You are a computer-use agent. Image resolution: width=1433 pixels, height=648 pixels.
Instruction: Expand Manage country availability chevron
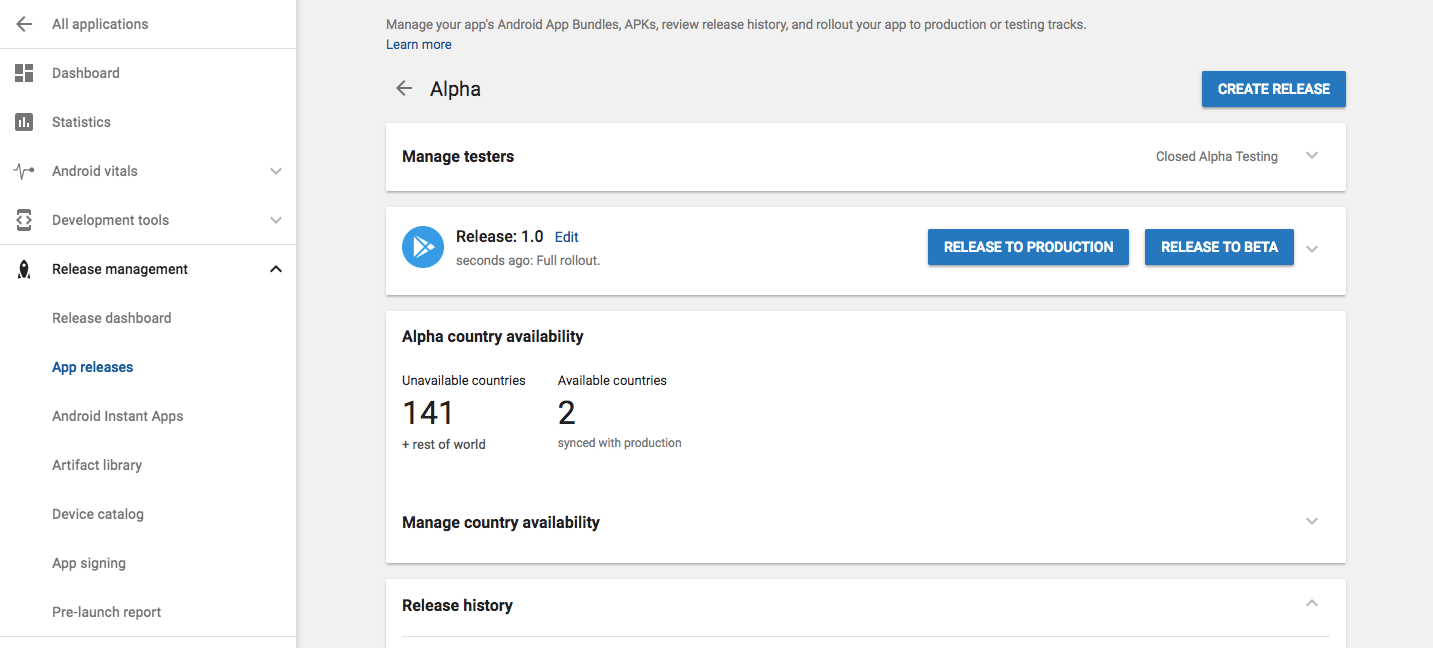click(x=1312, y=521)
